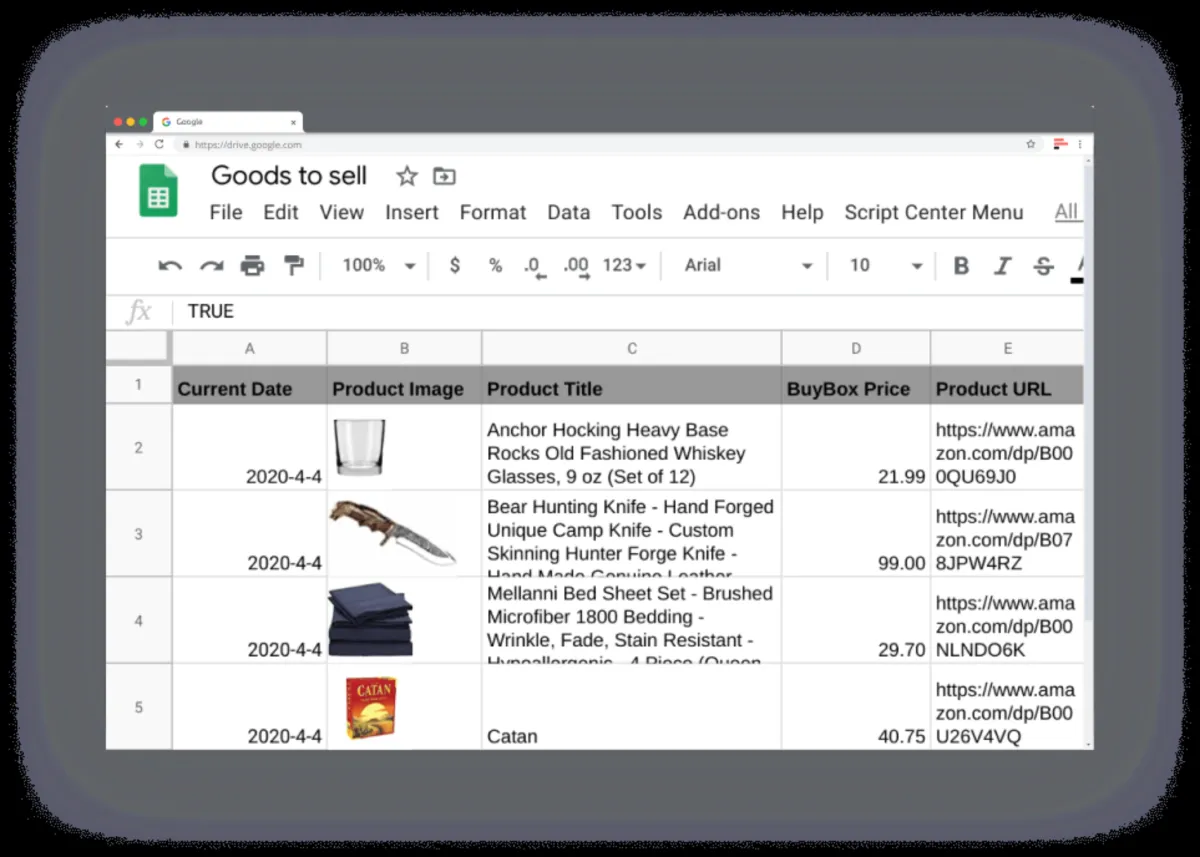Image resolution: width=1200 pixels, height=857 pixels.
Task: Select the Paint format roller icon
Action: (x=293, y=265)
